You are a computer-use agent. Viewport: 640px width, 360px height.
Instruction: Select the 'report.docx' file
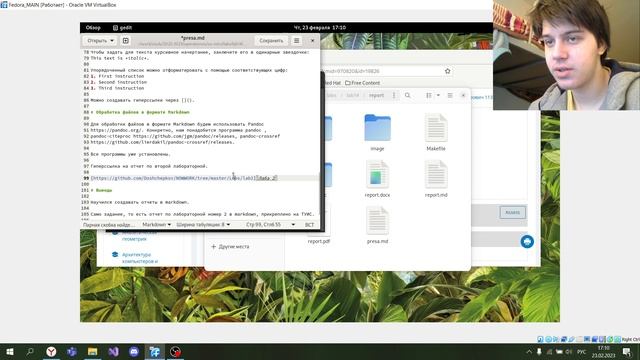(x=377, y=179)
